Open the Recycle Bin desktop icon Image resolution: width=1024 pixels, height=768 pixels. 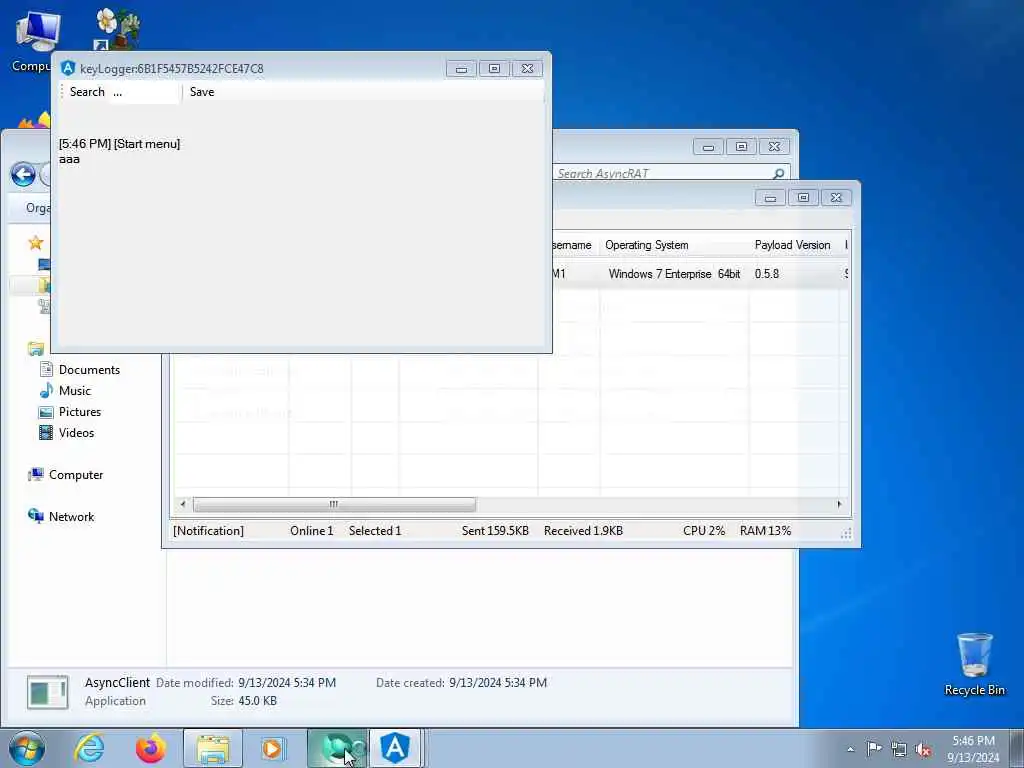pyautogui.click(x=974, y=665)
